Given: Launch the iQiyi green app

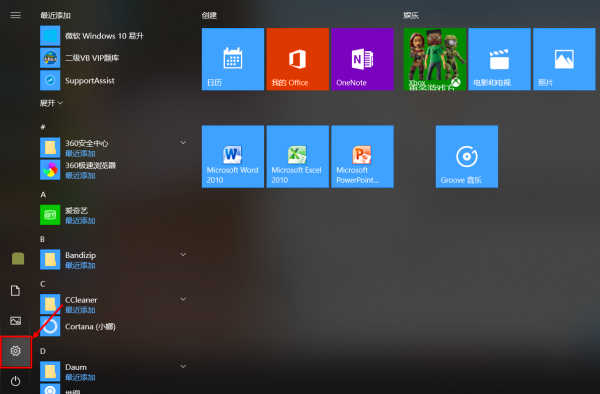Looking at the screenshot, I should tap(50, 215).
